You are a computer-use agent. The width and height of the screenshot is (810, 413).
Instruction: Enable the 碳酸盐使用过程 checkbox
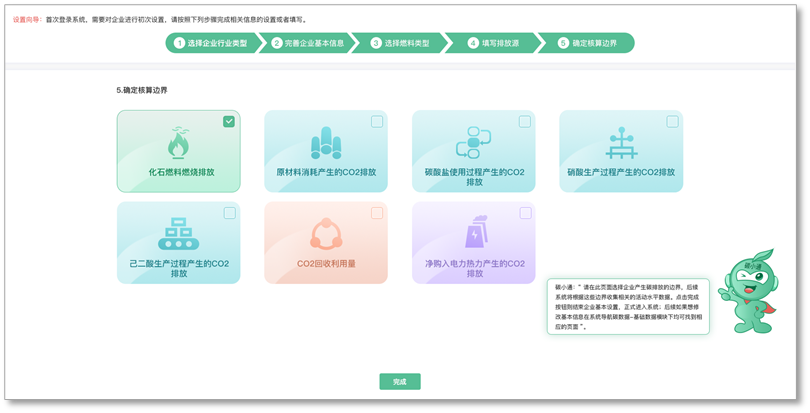524,122
